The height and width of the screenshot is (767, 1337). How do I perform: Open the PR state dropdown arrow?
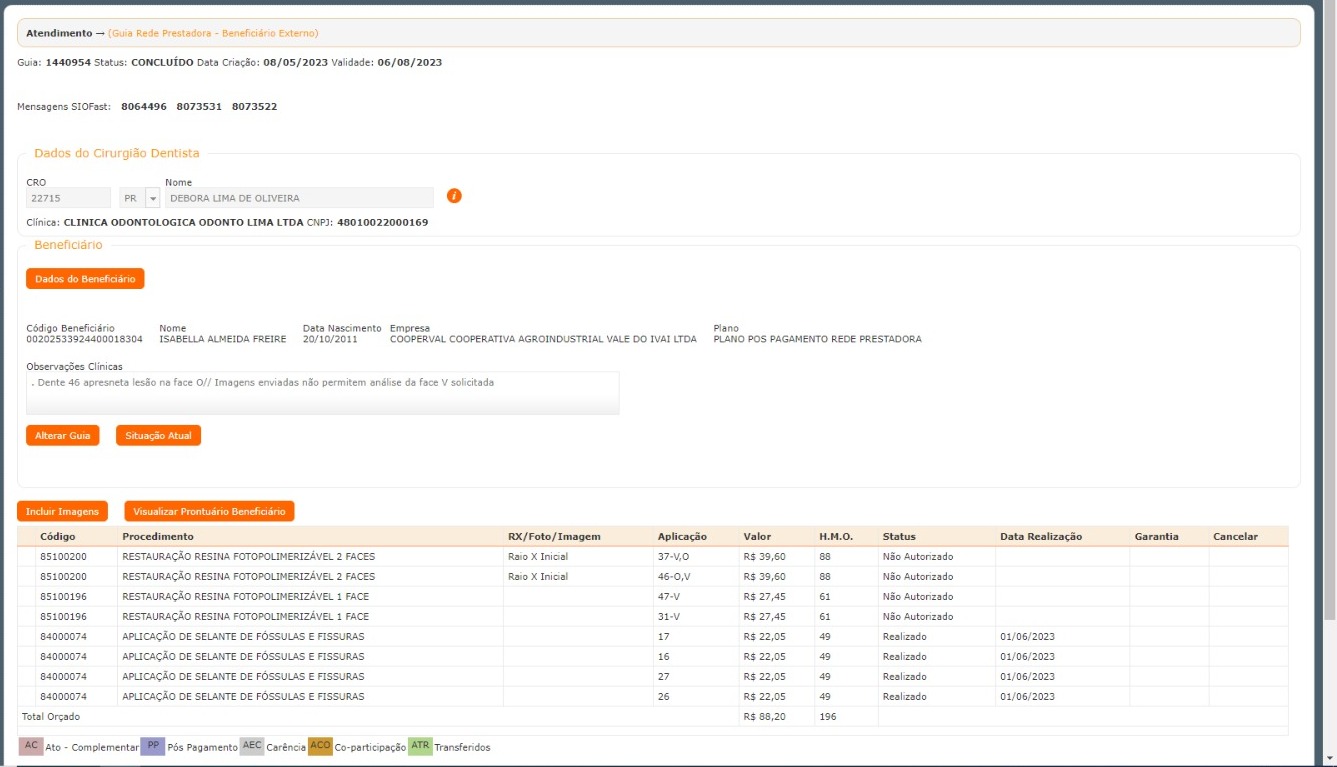pos(153,198)
